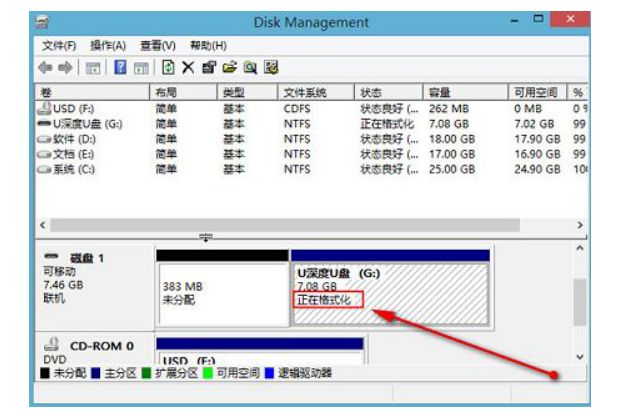Click the Back arrow toolbar icon
The height and width of the screenshot is (415, 630).
coord(47,68)
